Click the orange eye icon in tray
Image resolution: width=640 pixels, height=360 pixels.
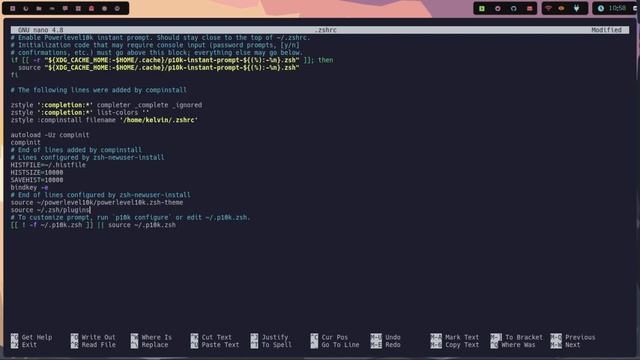(x=562, y=8)
